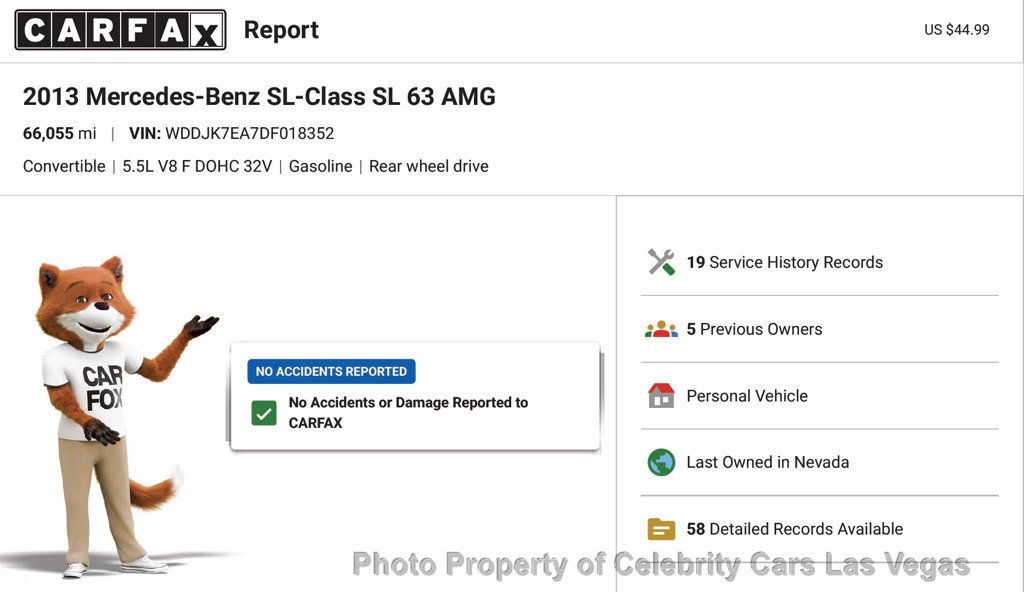Click the Report heading text
This screenshot has width=1024, height=592.
pyautogui.click(x=281, y=30)
